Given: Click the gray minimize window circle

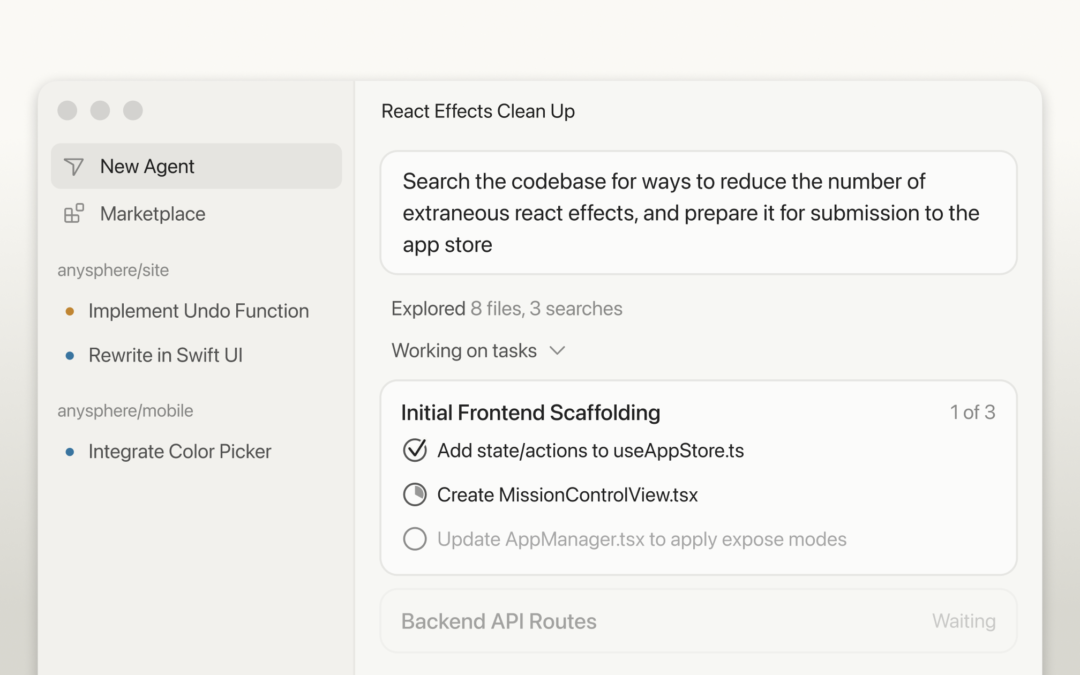Looking at the screenshot, I should coord(100,110).
